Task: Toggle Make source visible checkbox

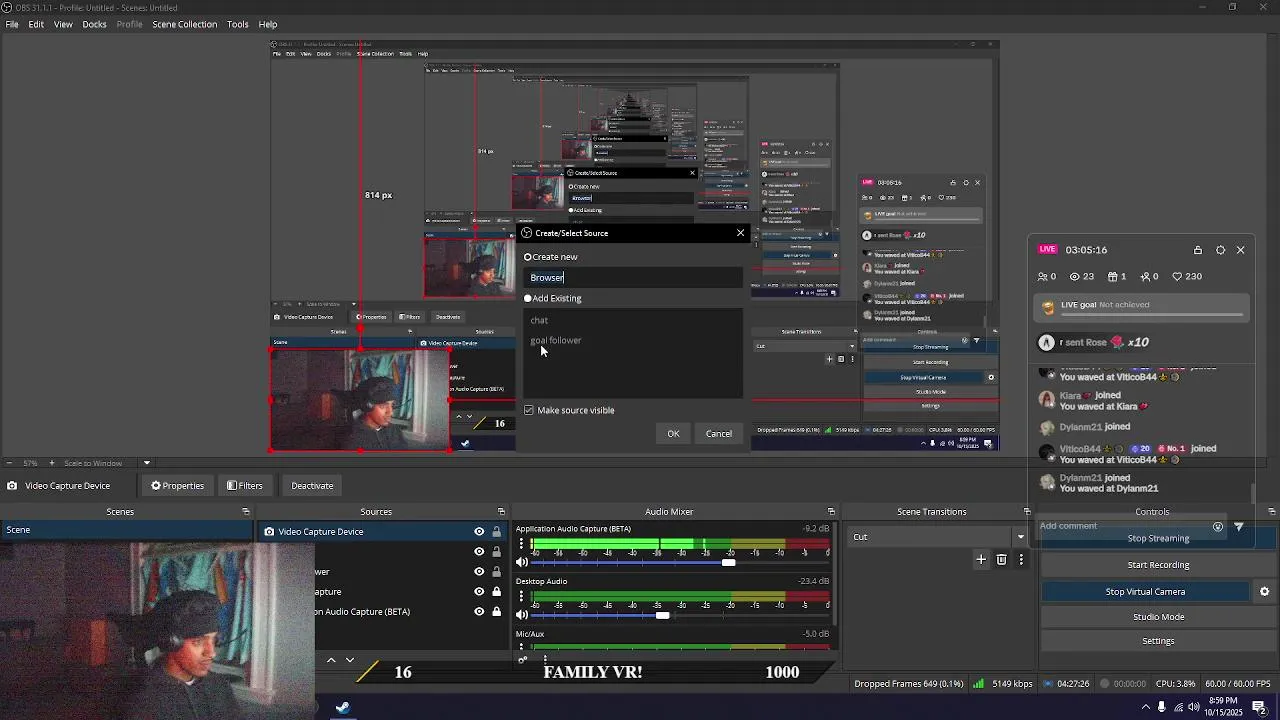Action: (x=529, y=410)
